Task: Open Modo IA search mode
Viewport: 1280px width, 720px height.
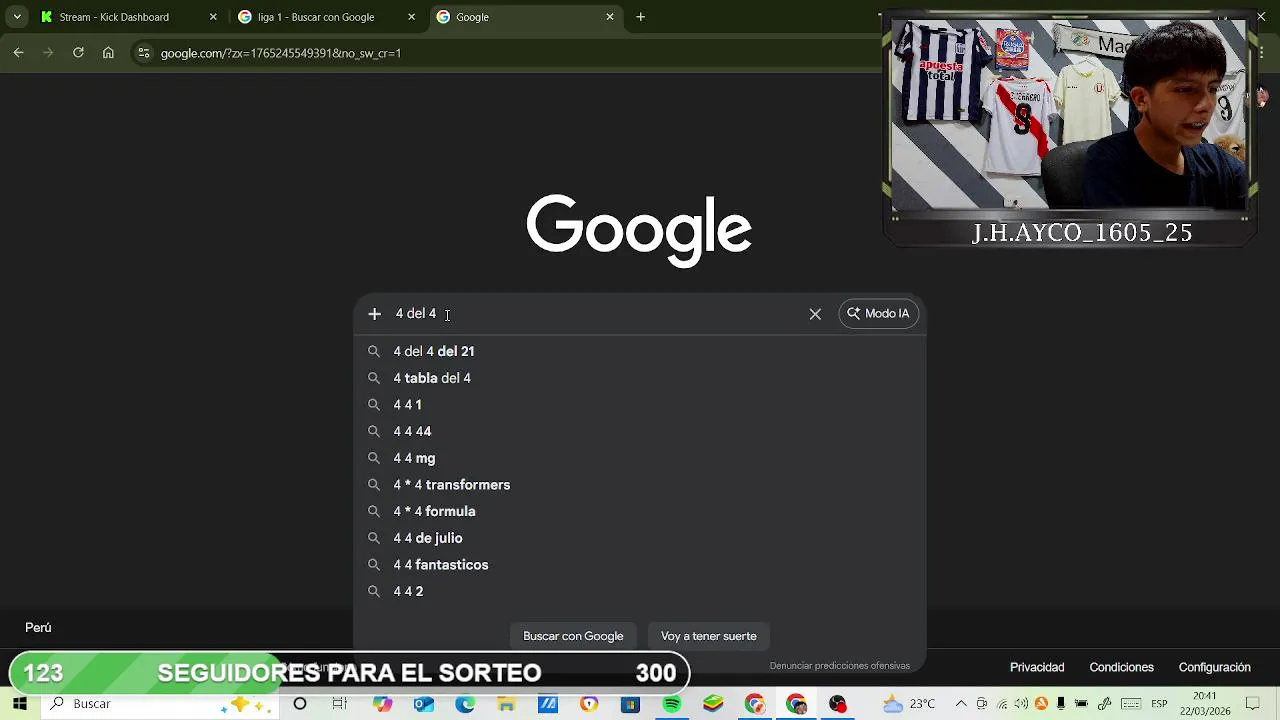Action: tap(878, 314)
